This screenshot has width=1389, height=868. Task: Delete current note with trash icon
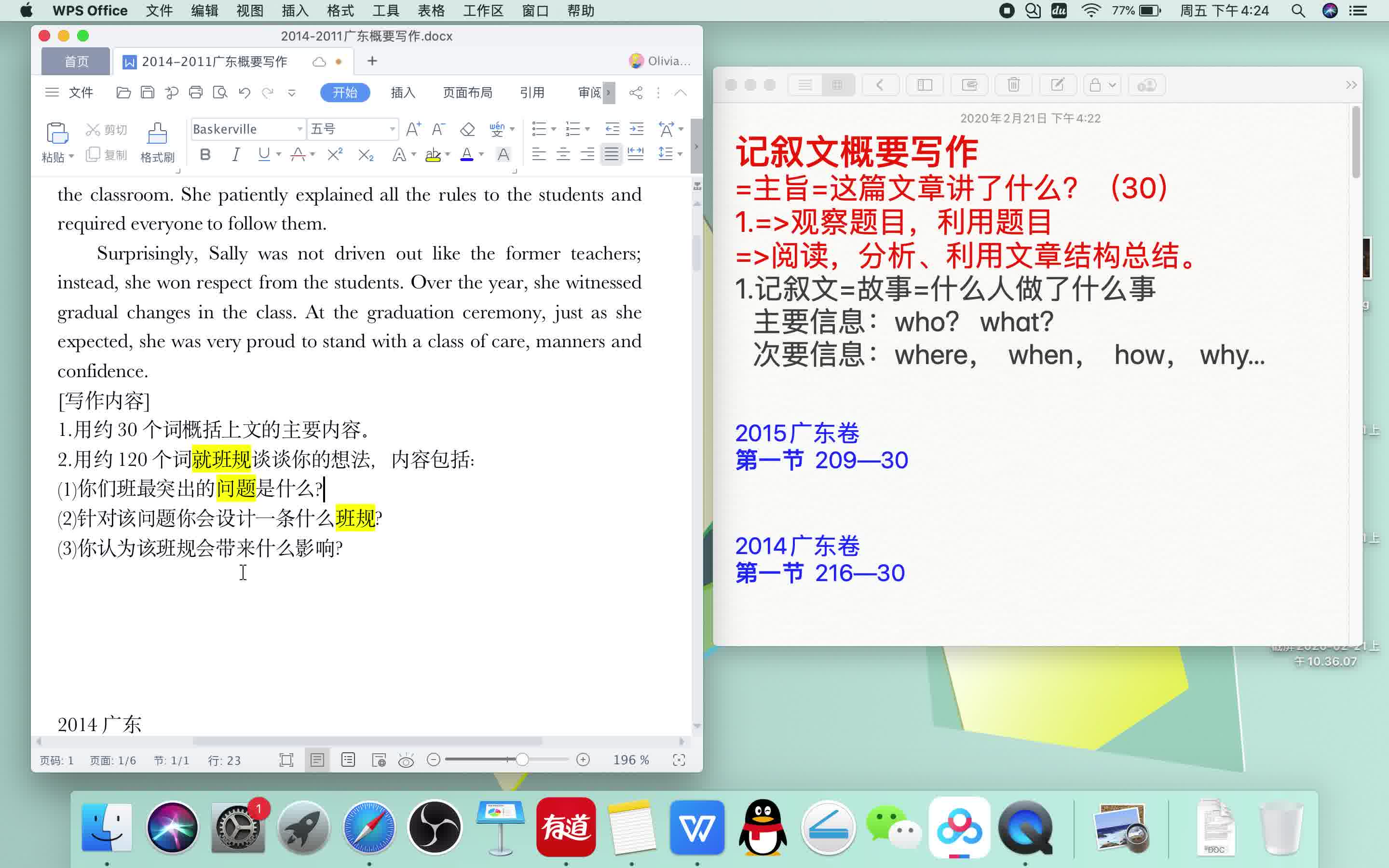[x=1014, y=84]
